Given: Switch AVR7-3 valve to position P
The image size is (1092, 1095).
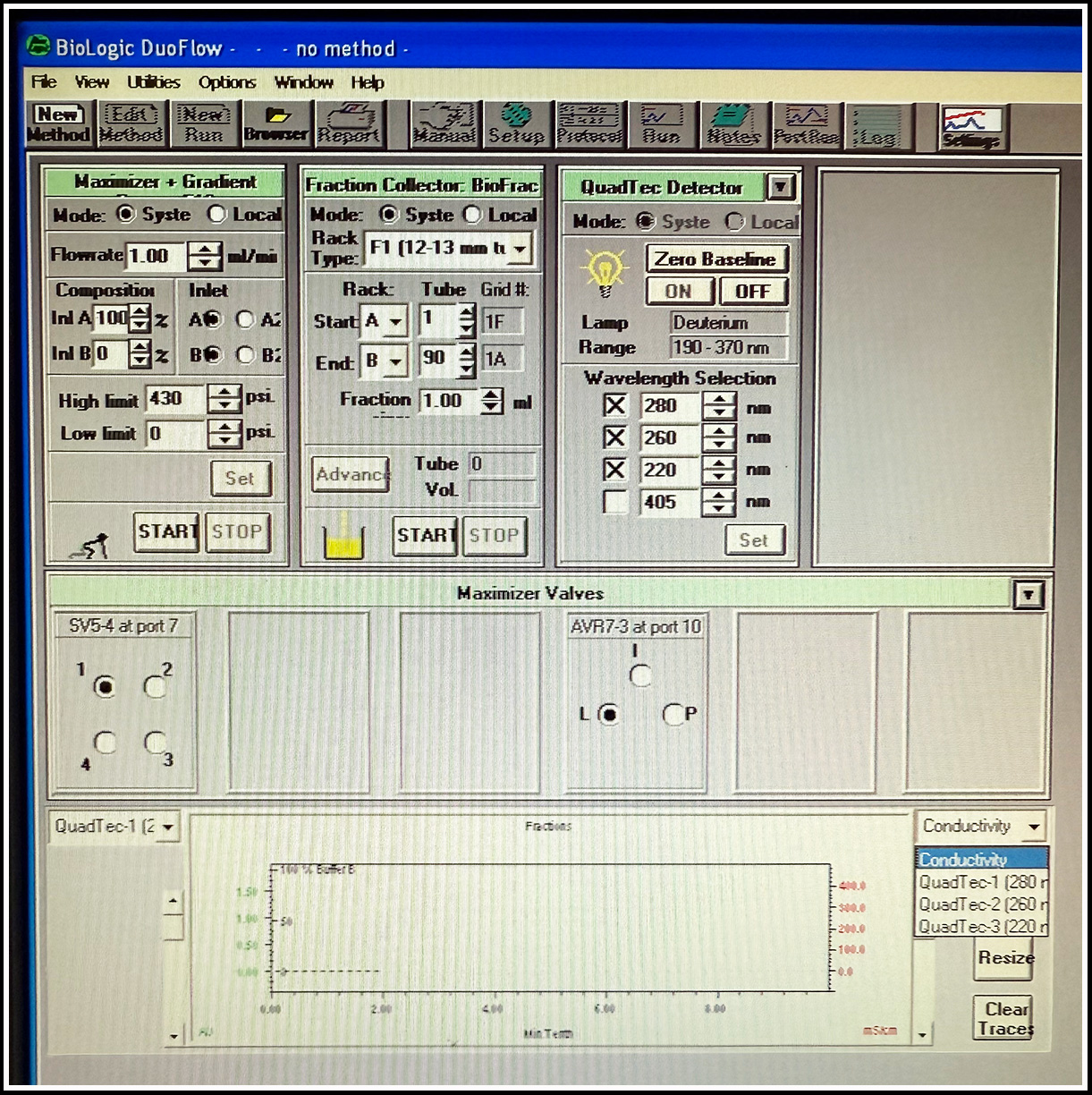Looking at the screenshot, I should pyautogui.click(x=673, y=715).
